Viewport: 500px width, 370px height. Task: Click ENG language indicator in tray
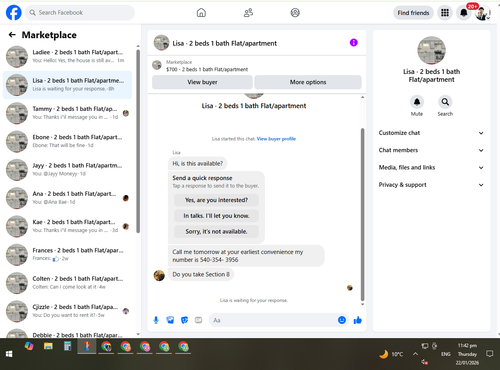pos(446,354)
